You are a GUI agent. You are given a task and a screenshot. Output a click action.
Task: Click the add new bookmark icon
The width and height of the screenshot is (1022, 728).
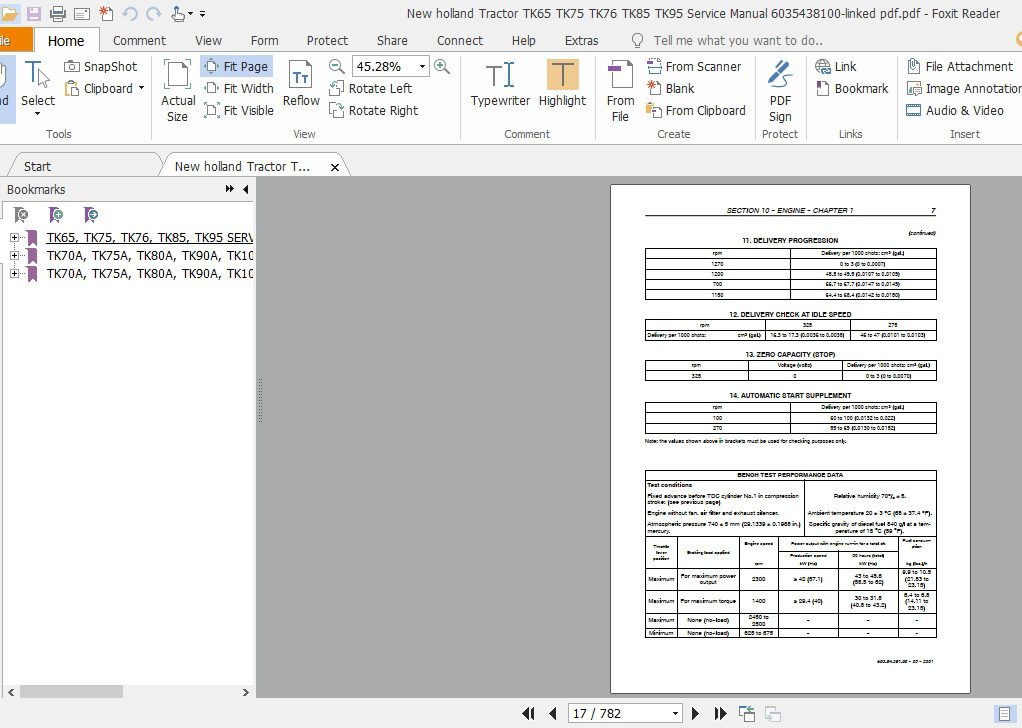coord(56,215)
